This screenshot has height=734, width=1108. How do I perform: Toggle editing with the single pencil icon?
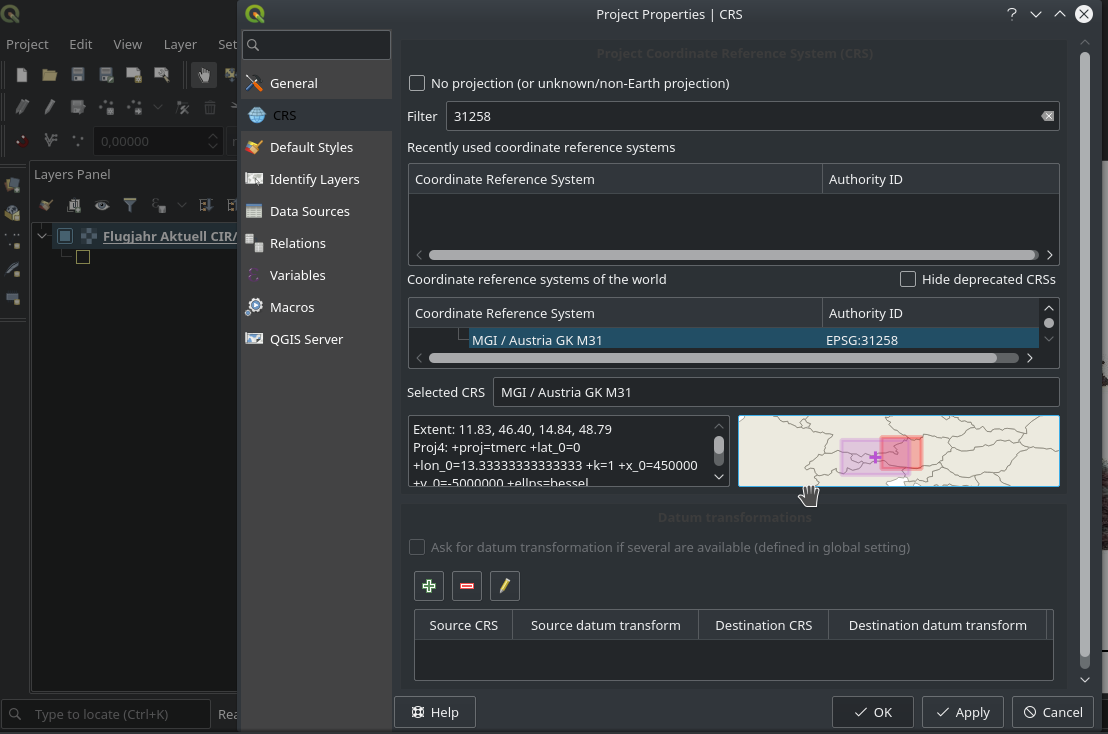click(x=49, y=107)
